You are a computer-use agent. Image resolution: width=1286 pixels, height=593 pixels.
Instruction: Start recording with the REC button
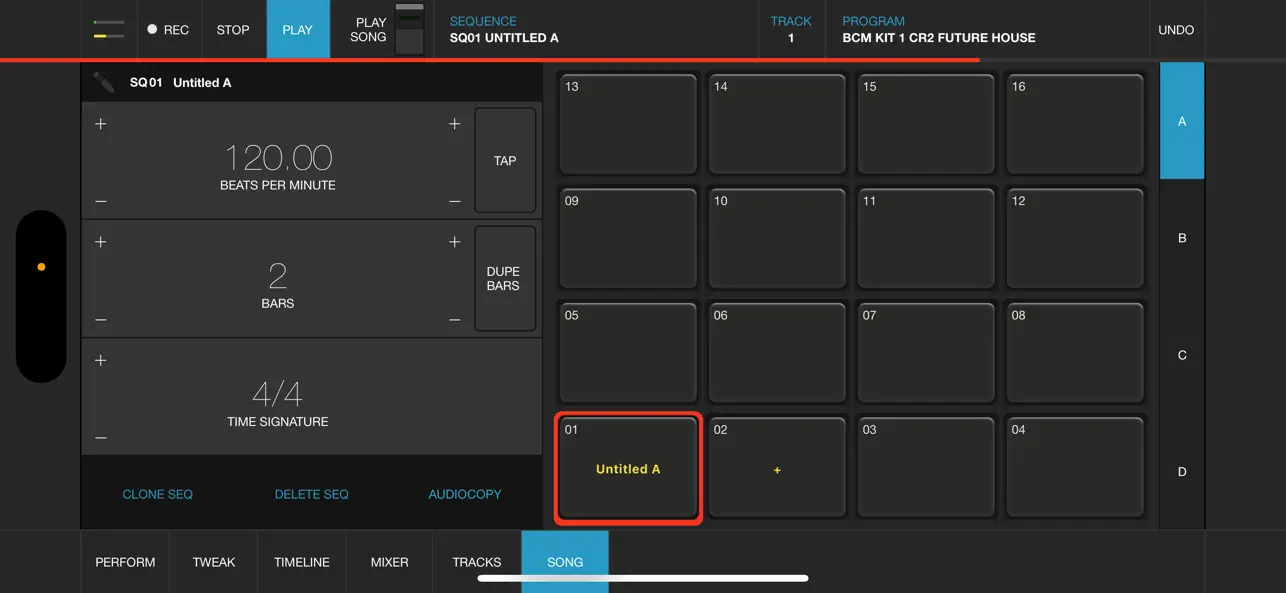168,29
